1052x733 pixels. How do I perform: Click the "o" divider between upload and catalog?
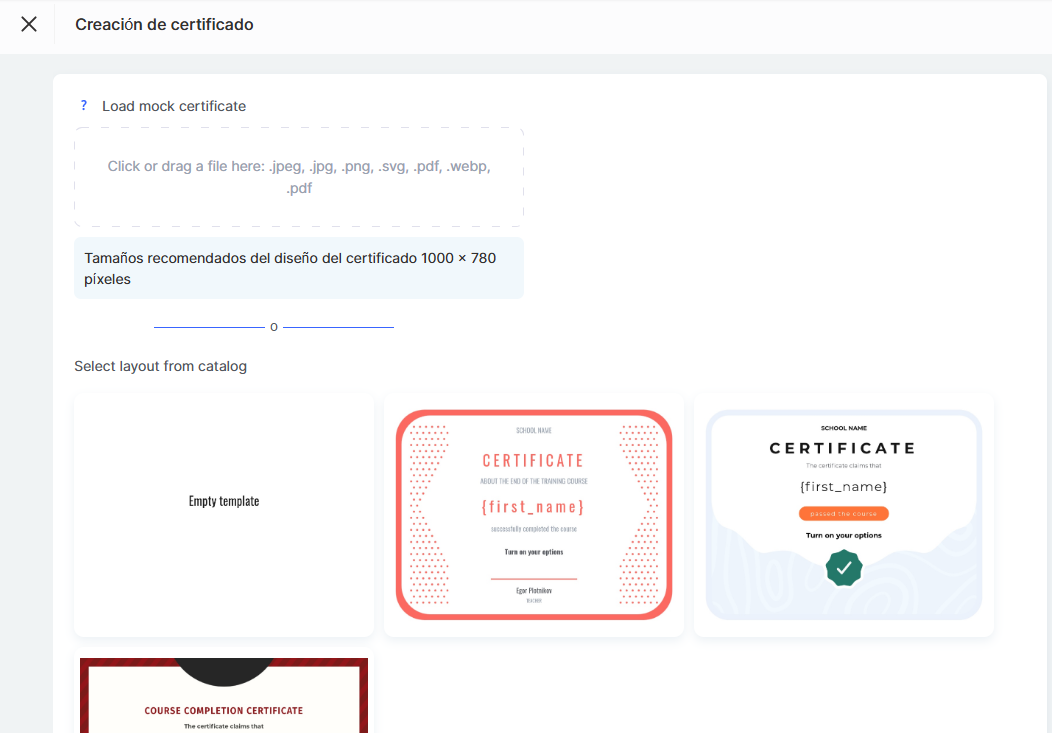[274, 327]
